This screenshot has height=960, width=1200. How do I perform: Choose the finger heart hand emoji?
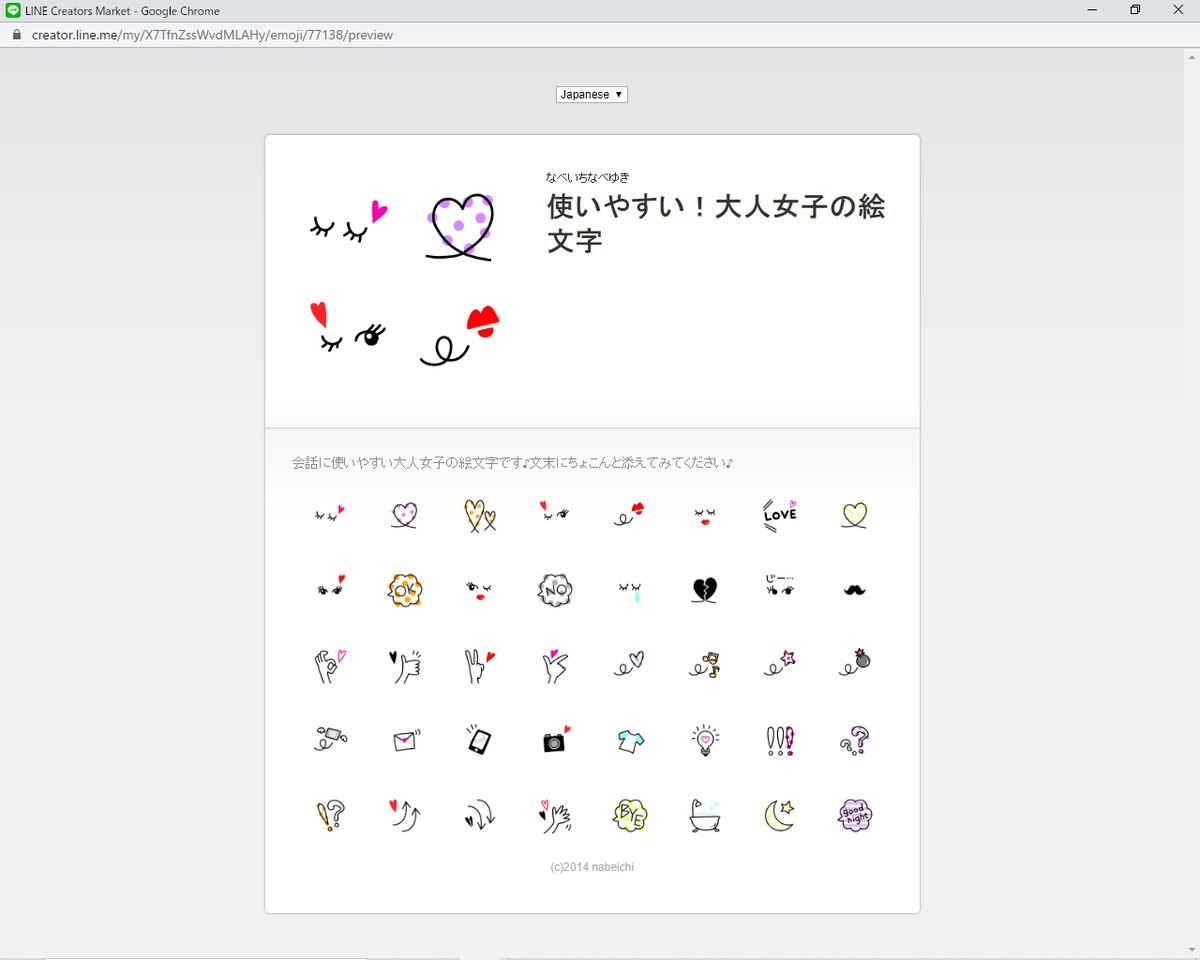554,665
